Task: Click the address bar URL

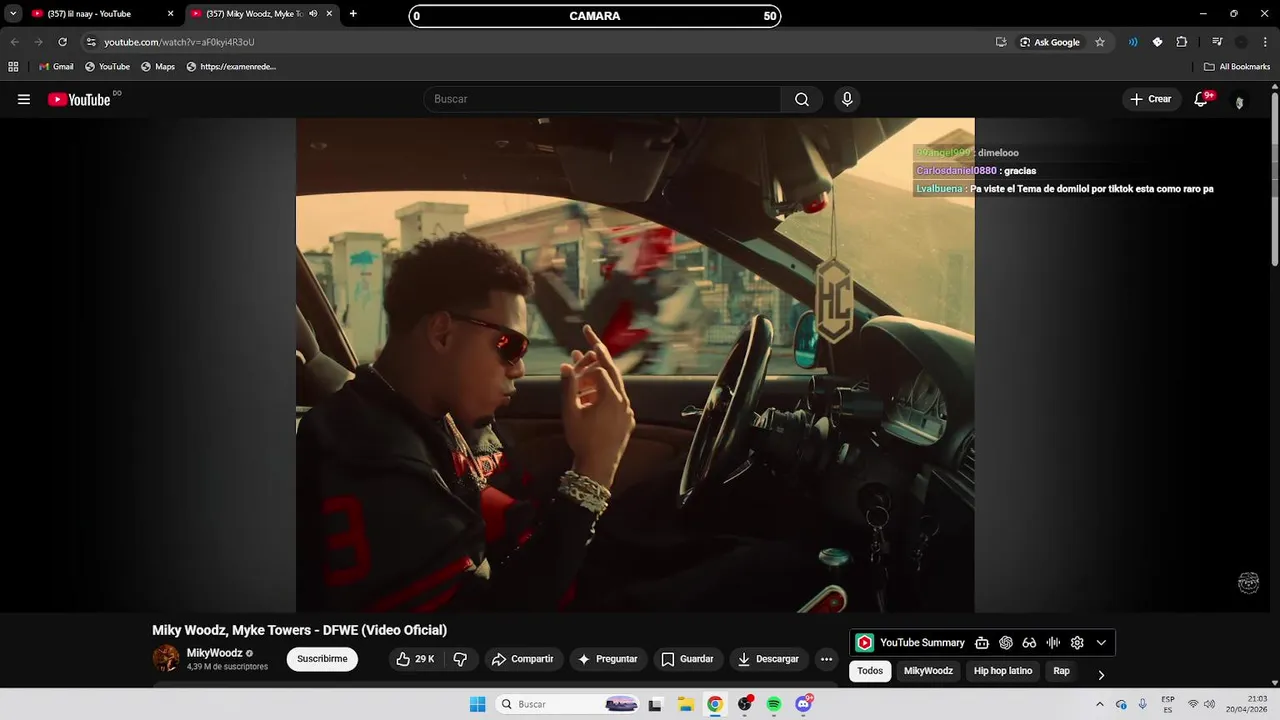Action: coord(179,42)
